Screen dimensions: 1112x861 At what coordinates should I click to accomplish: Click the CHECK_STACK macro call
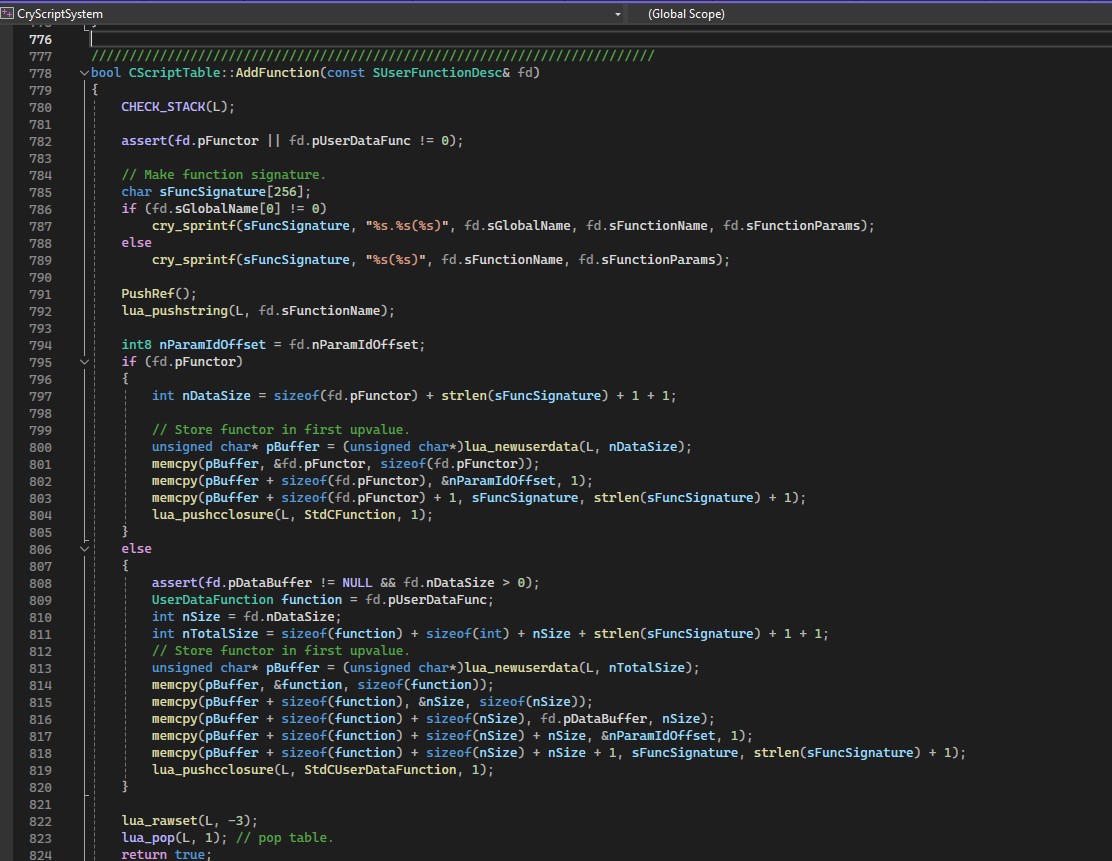pyautogui.click(x=164, y=107)
